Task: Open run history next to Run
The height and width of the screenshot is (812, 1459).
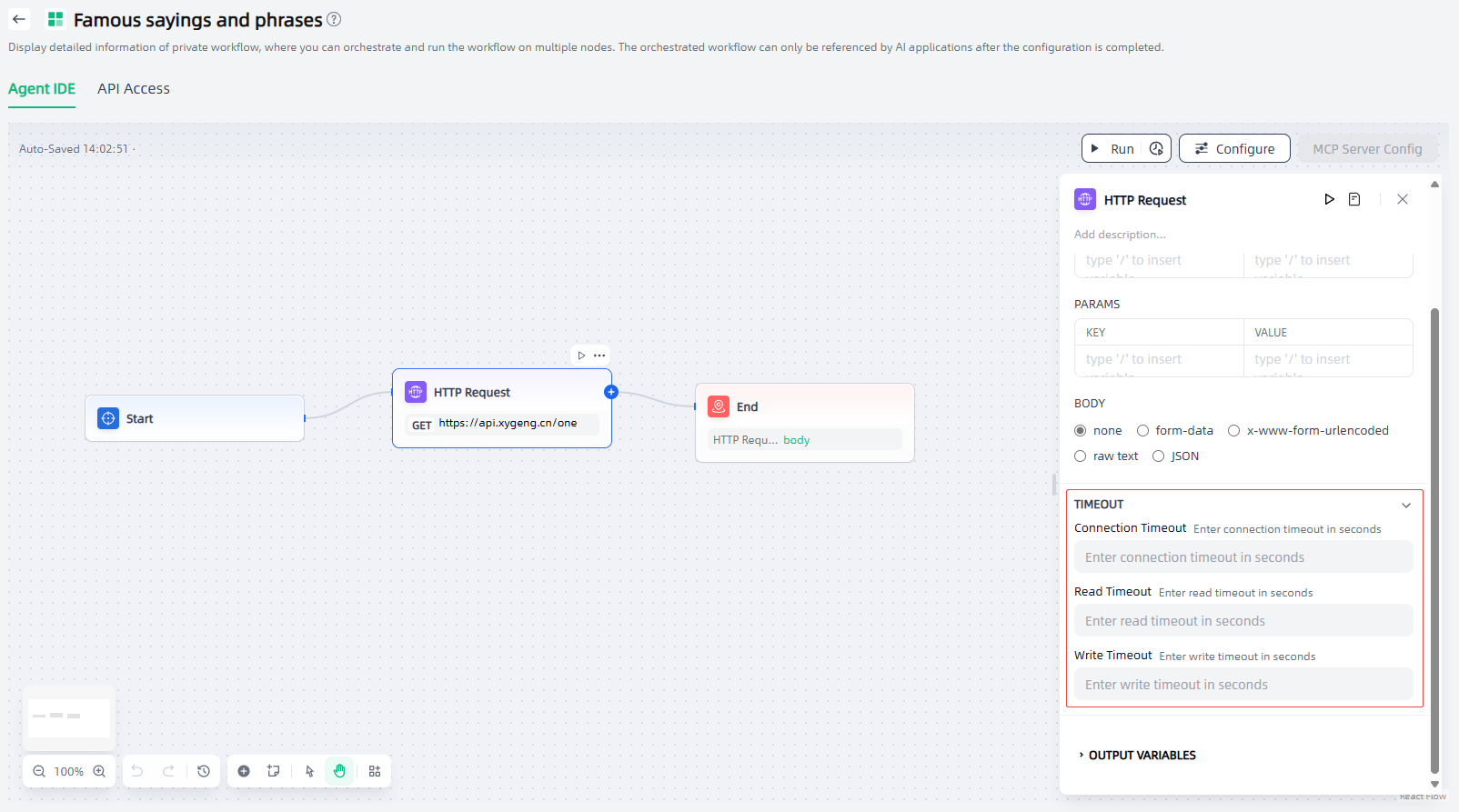Action: [1156, 149]
